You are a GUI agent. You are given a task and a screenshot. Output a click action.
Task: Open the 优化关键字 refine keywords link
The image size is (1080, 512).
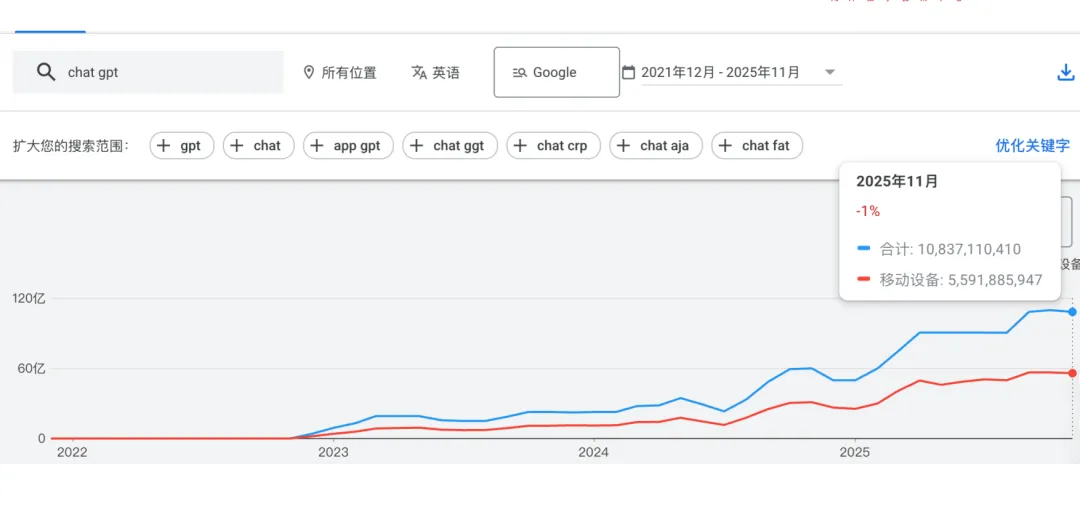1032,145
